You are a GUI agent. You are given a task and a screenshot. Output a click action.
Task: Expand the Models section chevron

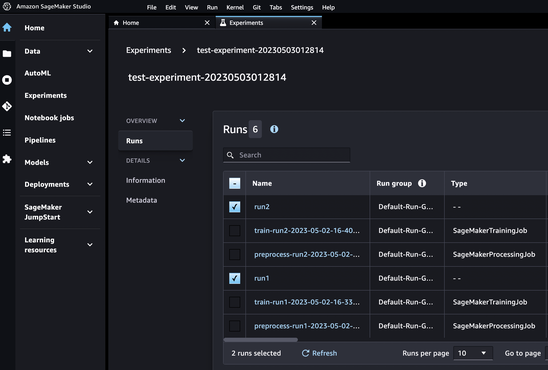90,162
